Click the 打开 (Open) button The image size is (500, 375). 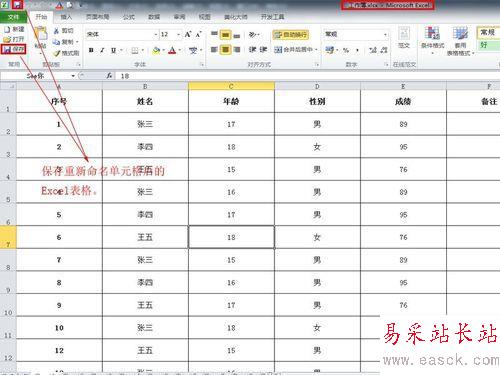tap(14, 39)
